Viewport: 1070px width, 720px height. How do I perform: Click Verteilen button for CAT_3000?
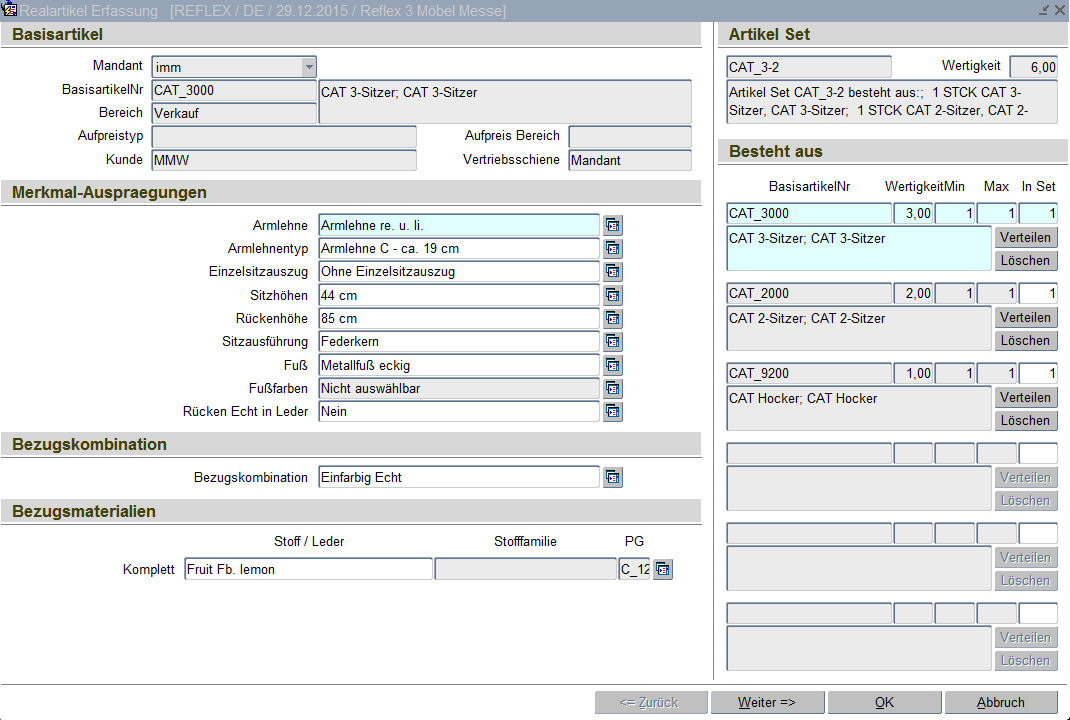[x=1025, y=238]
